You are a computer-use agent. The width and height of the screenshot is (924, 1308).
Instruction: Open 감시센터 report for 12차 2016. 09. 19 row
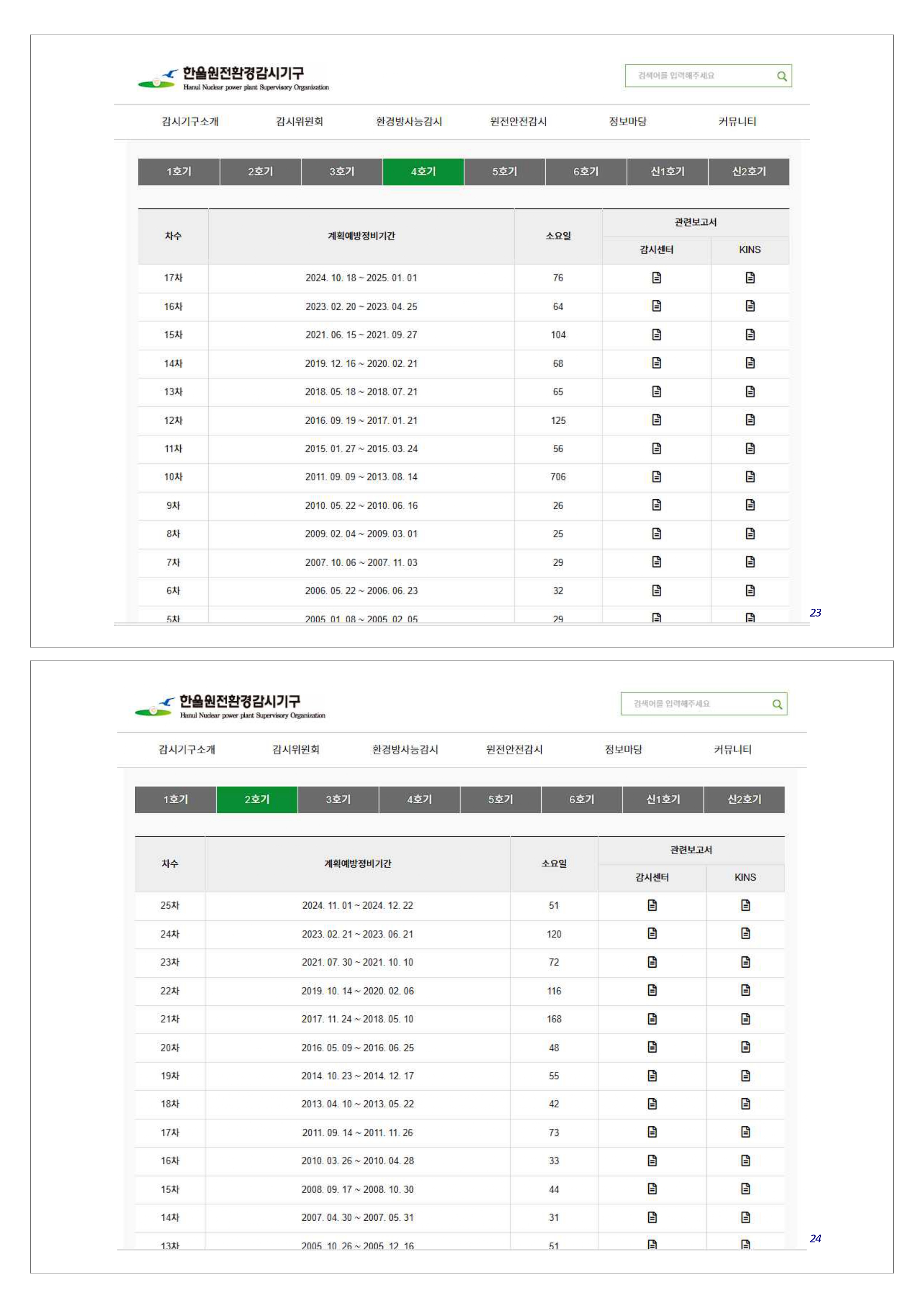point(656,420)
